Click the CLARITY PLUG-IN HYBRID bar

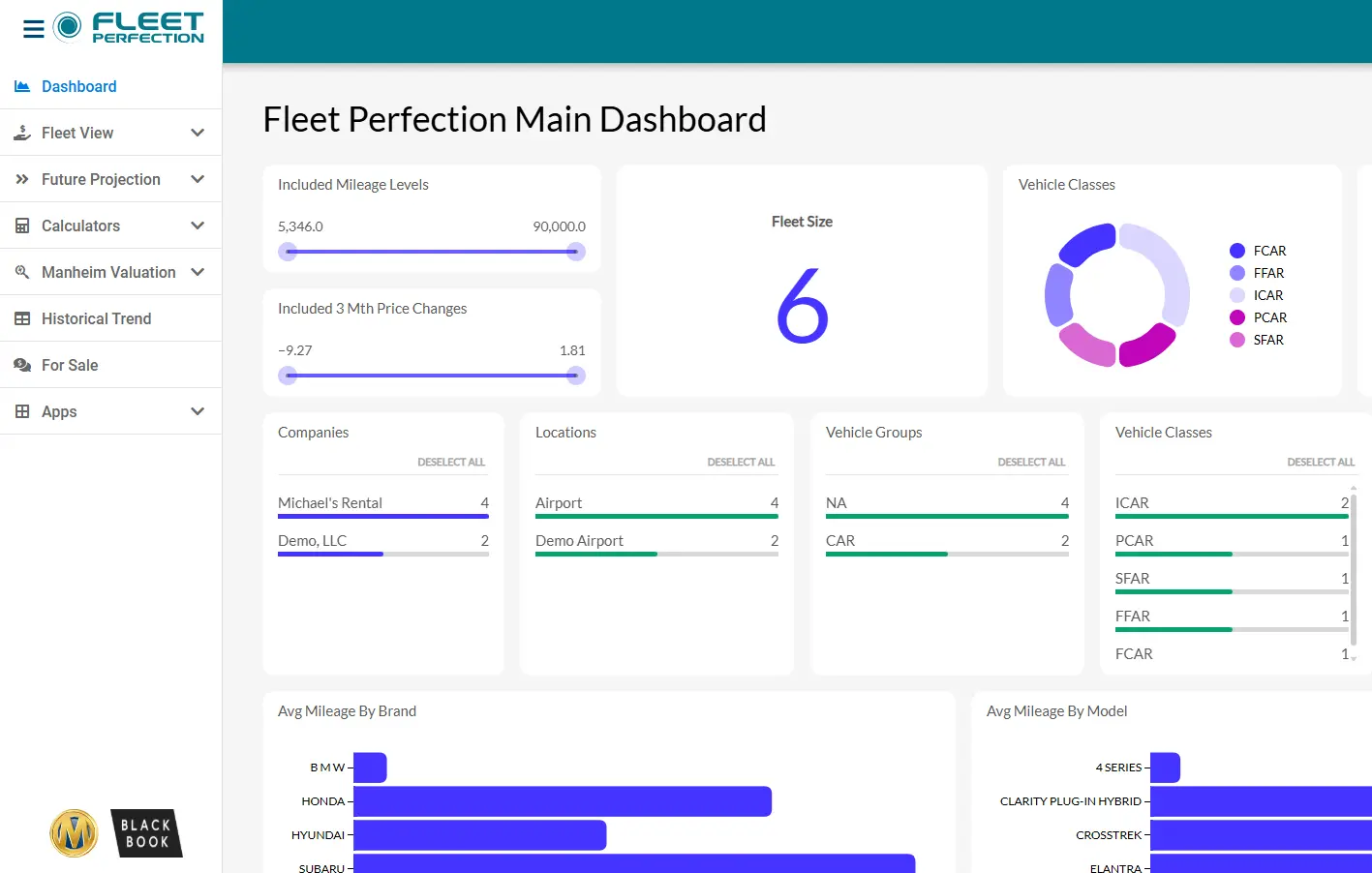[1261, 801]
